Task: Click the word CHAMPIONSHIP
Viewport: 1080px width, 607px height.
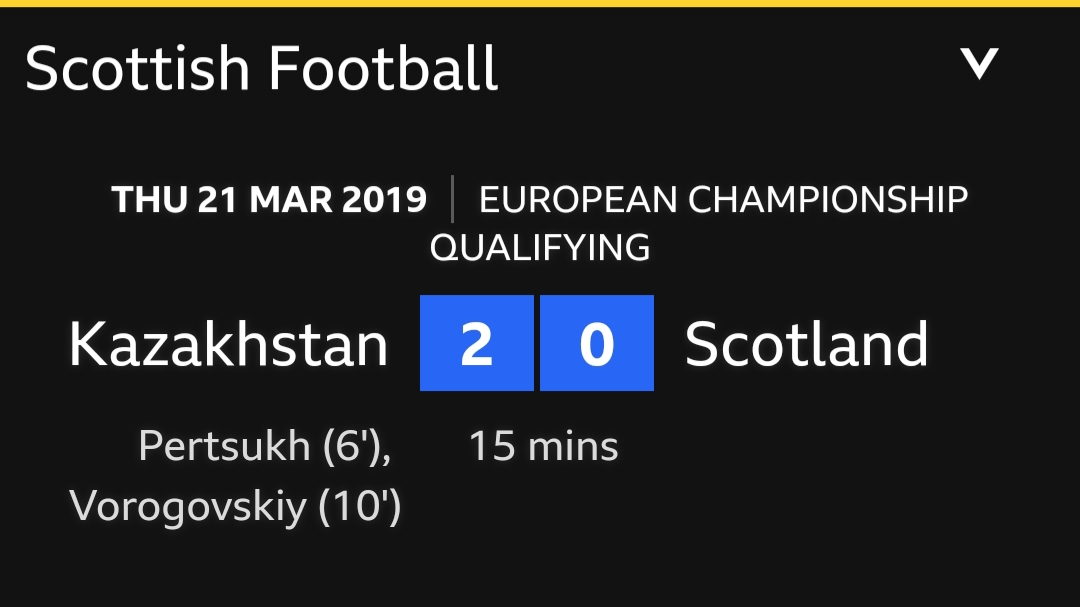Action: 828,200
